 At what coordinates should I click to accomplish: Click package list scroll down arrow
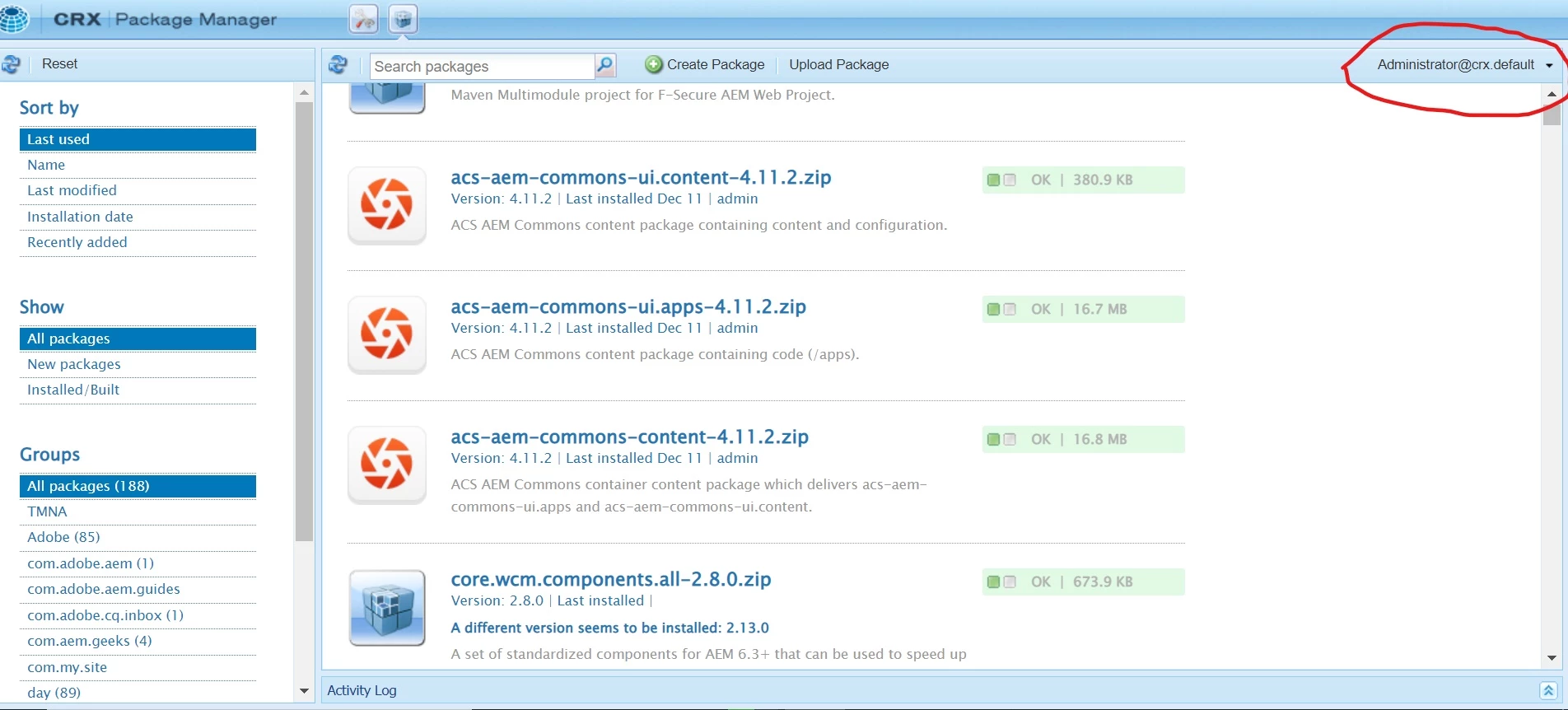tap(1552, 658)
